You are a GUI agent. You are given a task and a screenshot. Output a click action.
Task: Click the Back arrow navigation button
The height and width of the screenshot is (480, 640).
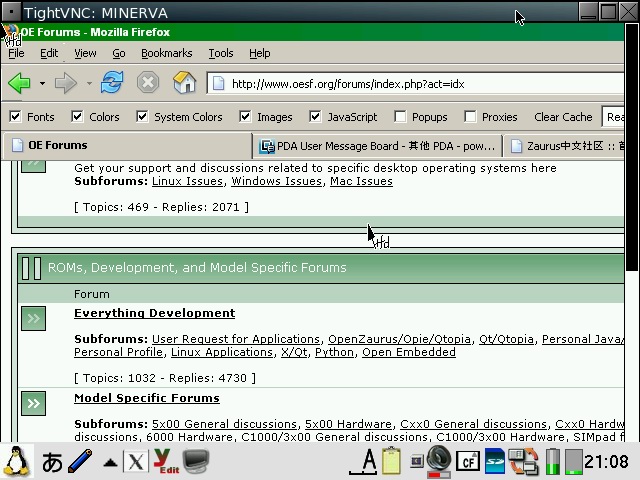point(19,83)
